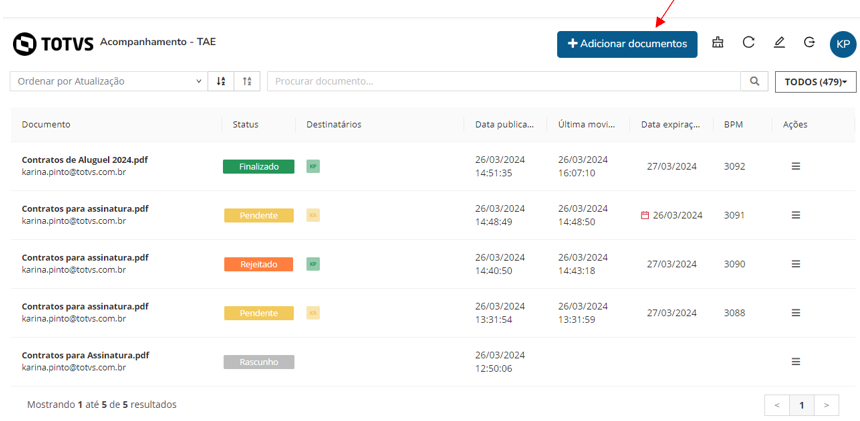Open actions menu for the Rascunho row
Viewport: 860px width, 421px height.
click(796, 361)
